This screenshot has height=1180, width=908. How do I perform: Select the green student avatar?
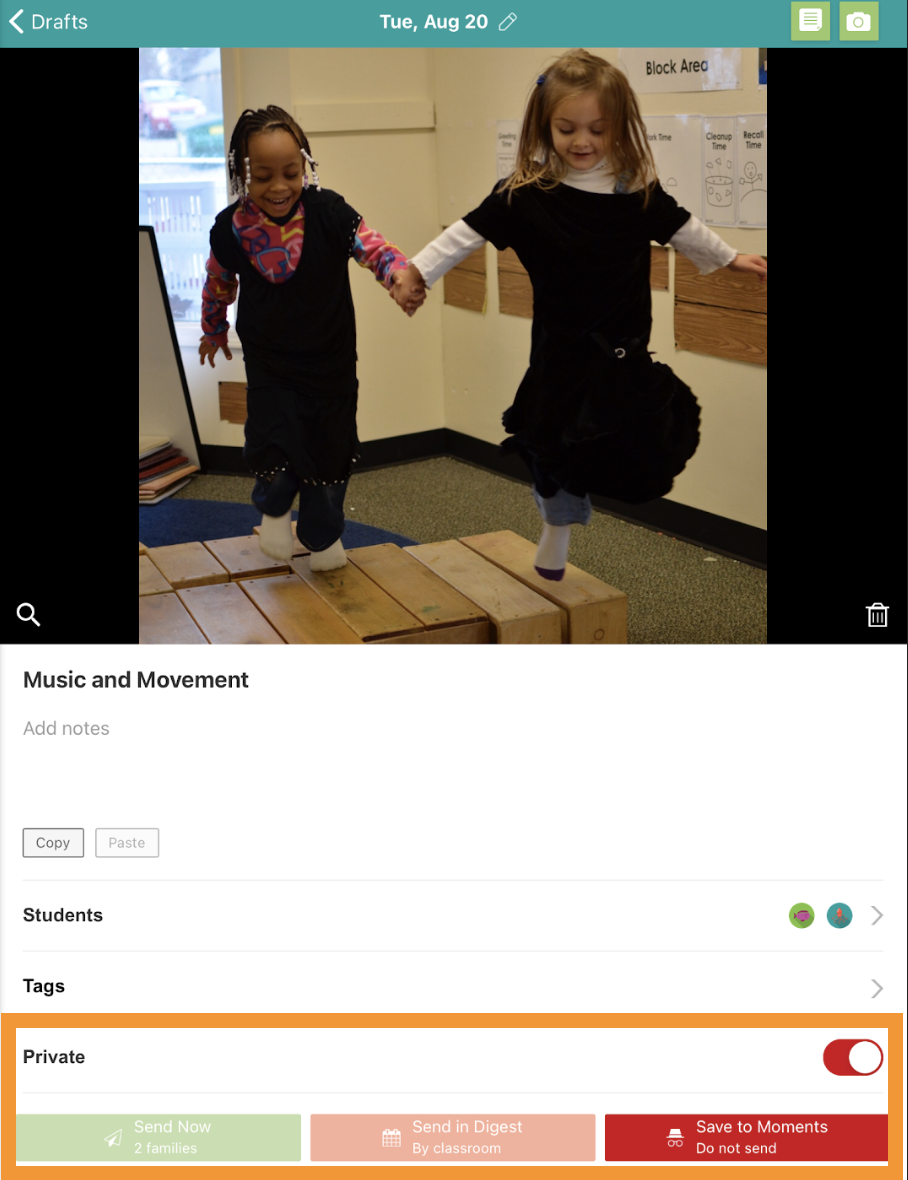pyautogui.click(x=802, y=916)
